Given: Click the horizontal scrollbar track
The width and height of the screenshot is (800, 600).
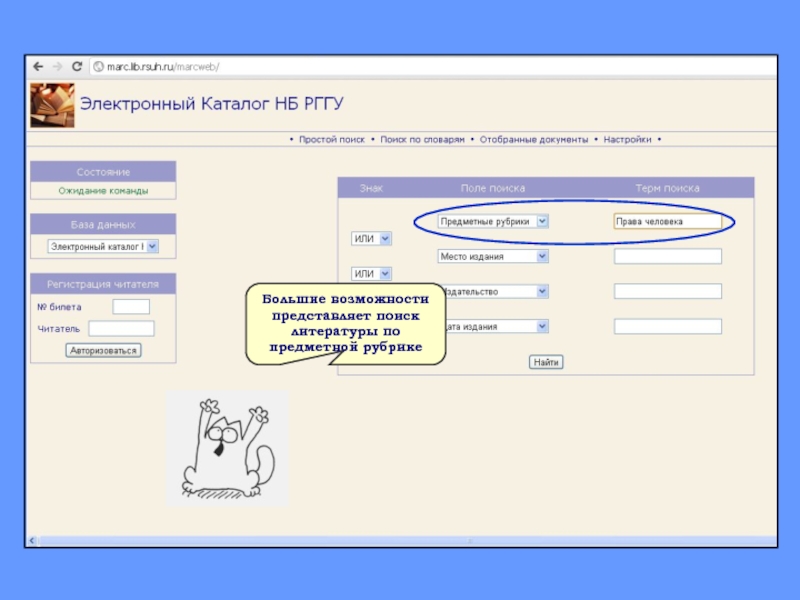Looking at the screenshot, I should (x=407, y=540).
